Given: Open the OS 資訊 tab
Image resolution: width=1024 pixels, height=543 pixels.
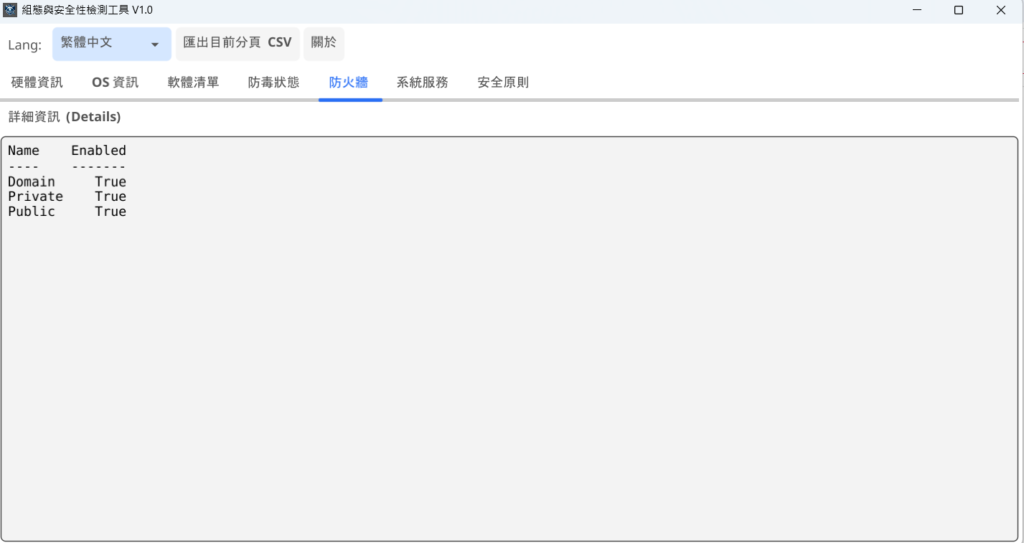Looking at the screenshot, I should [115, 82].
